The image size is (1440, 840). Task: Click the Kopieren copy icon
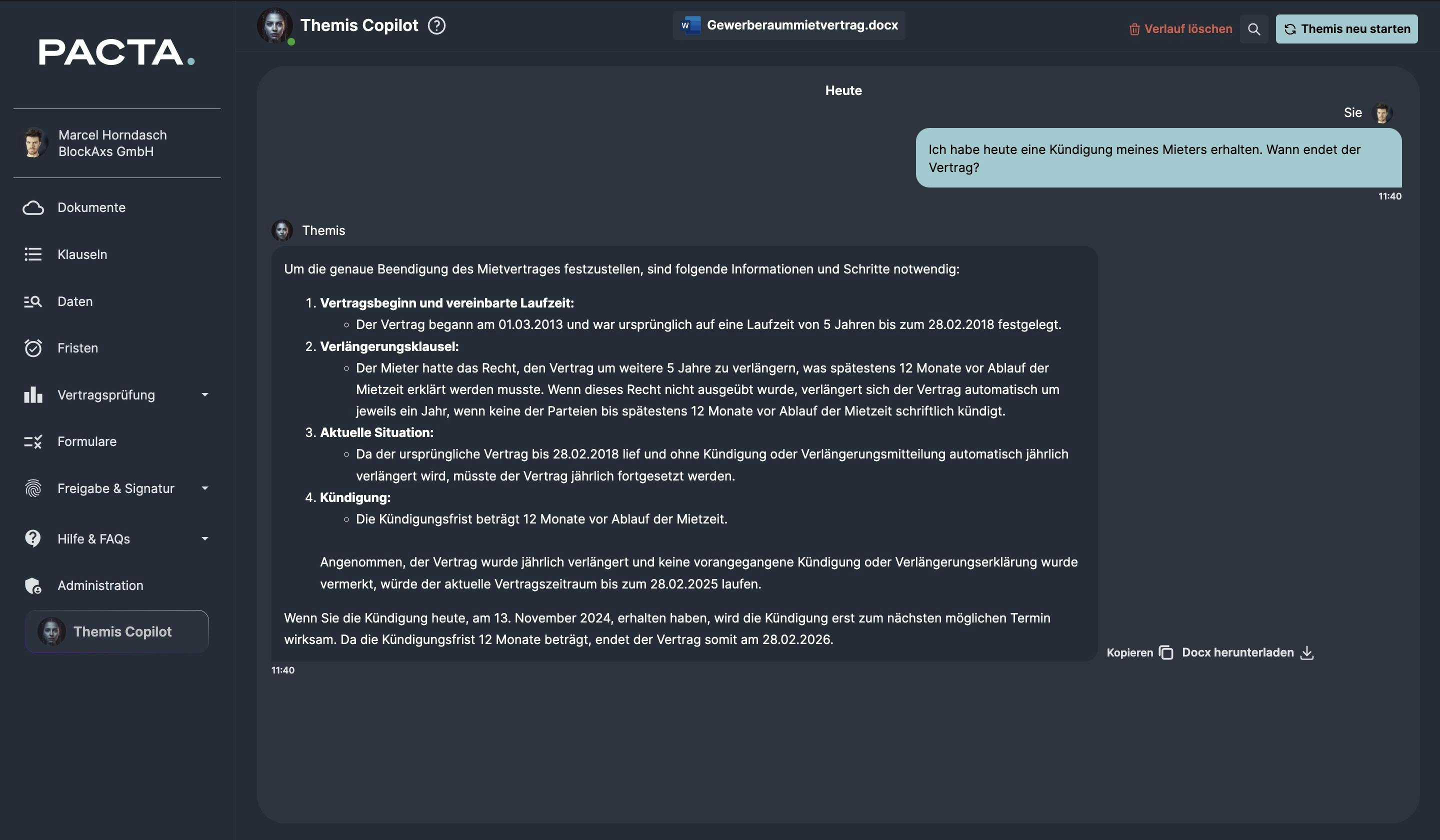pyautogui.click(x=1165, y=652)
